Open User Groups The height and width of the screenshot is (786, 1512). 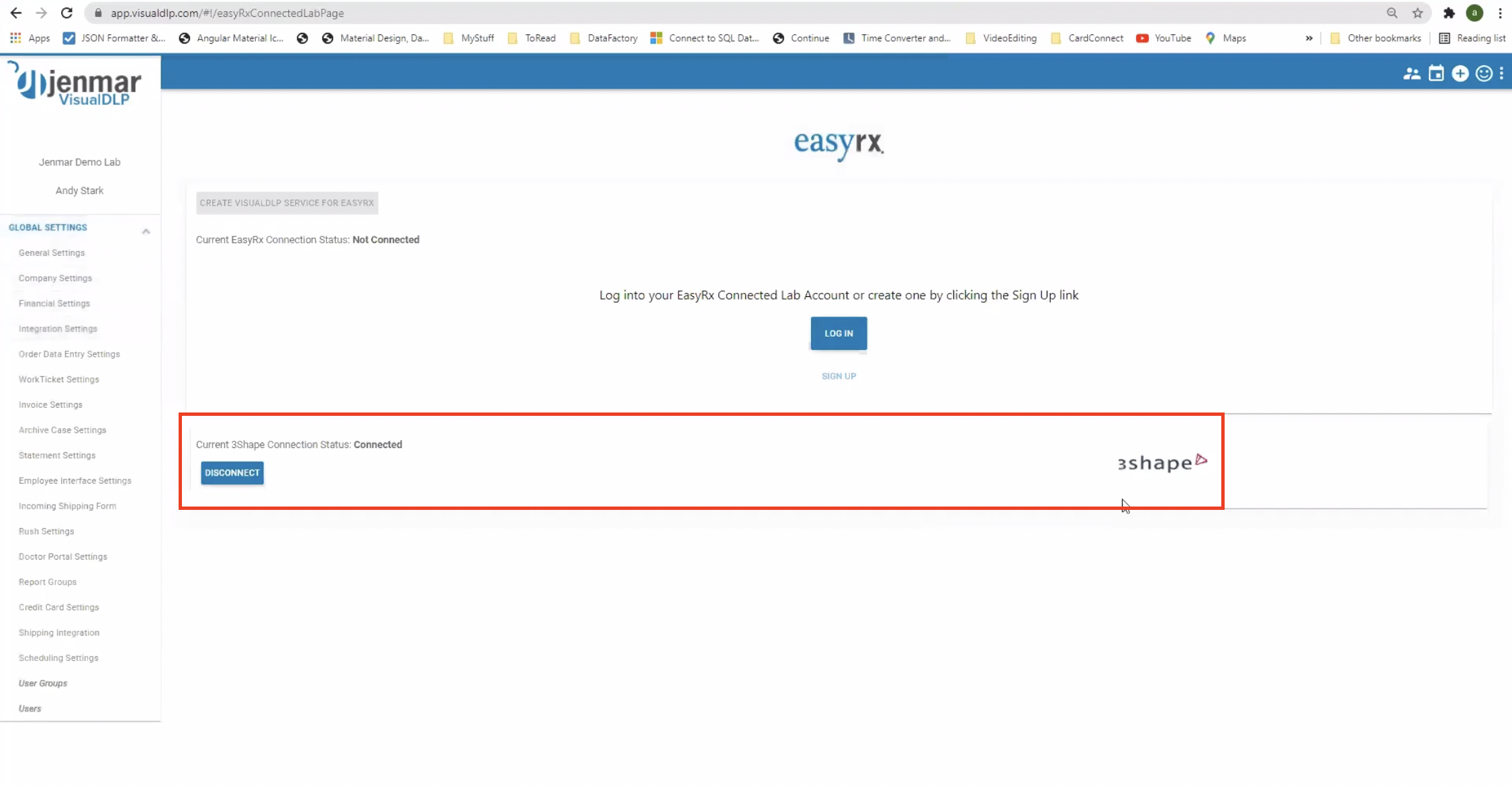click(43, 683)
